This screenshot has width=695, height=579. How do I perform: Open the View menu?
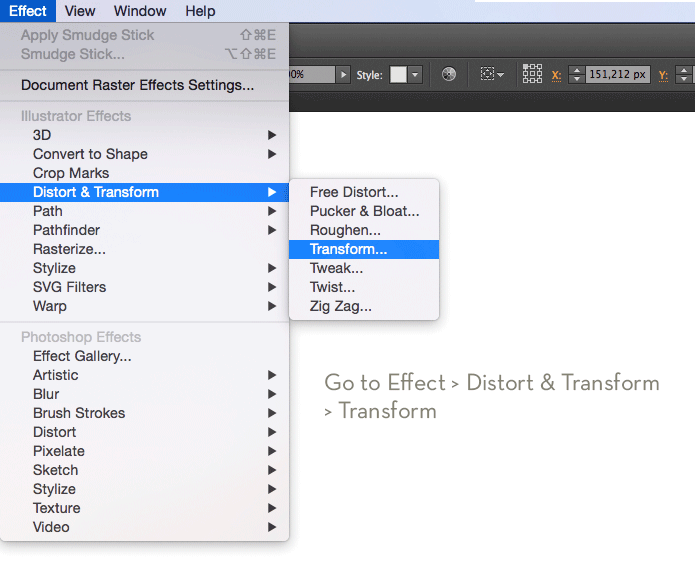click(x=80, y=11)
